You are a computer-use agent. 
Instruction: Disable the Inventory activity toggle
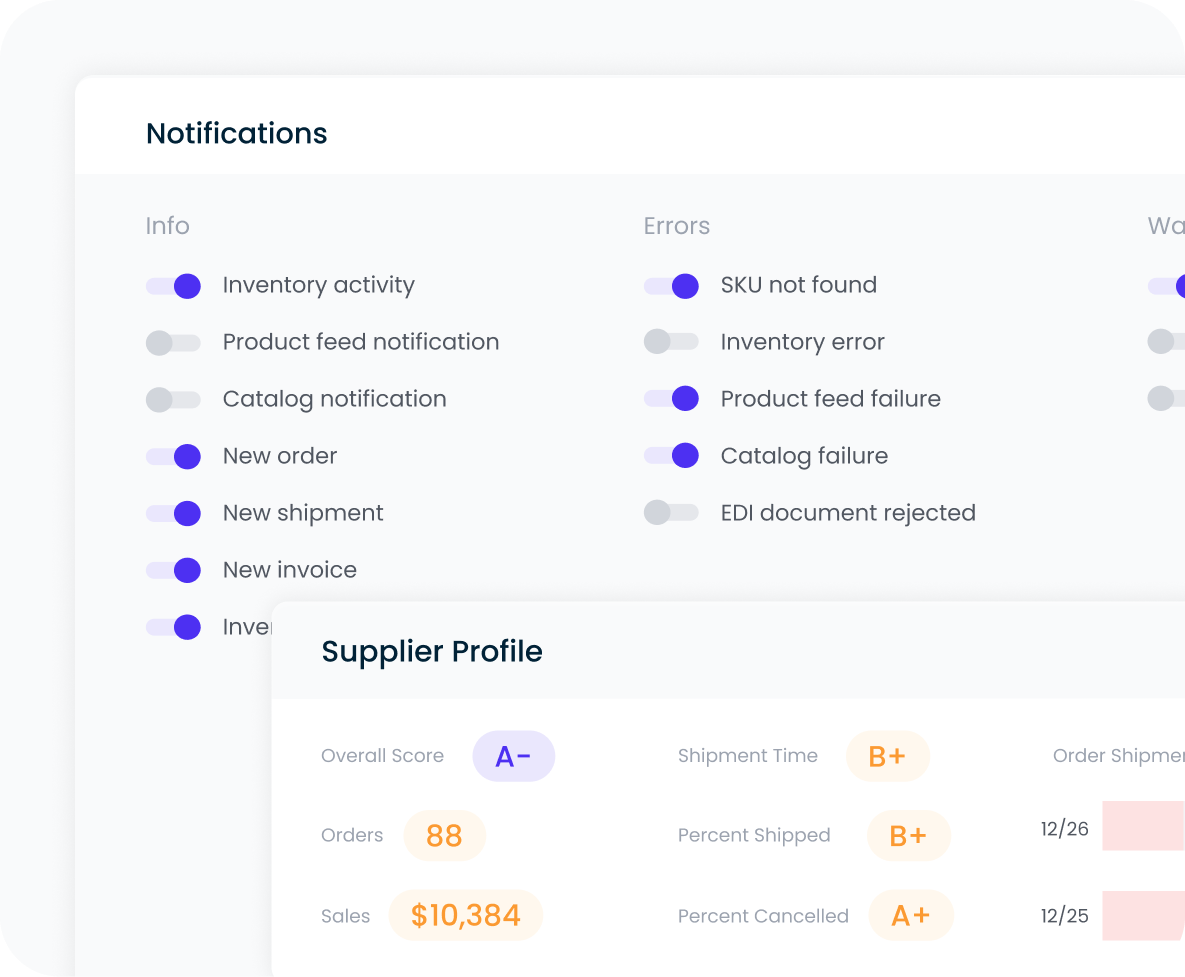point(174,286)
